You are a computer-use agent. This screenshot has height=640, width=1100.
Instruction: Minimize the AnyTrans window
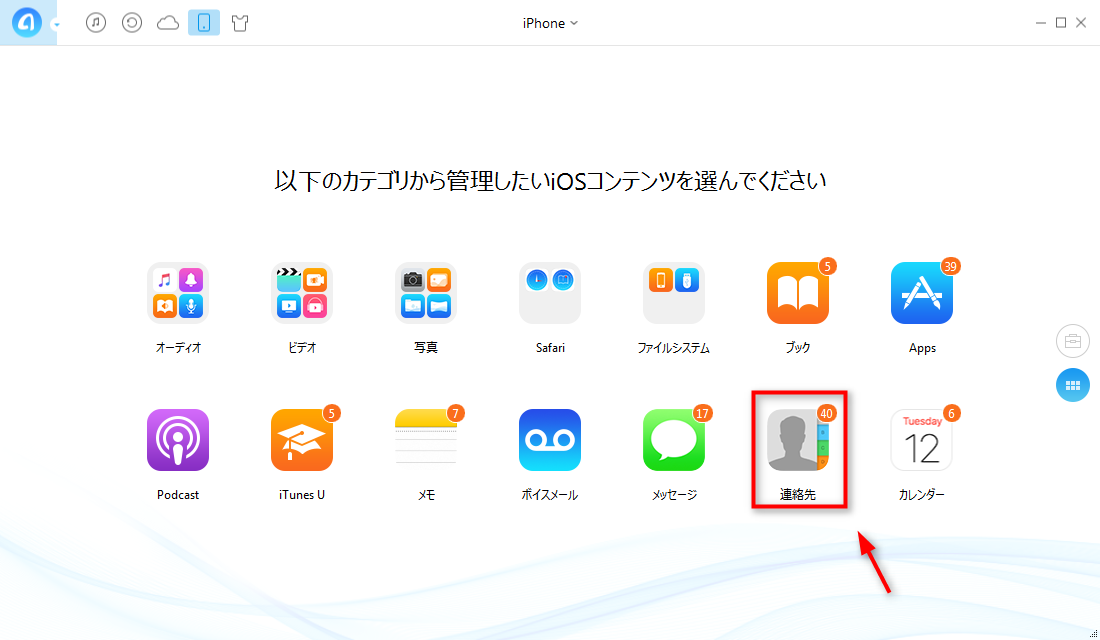tap(1040, 23)
